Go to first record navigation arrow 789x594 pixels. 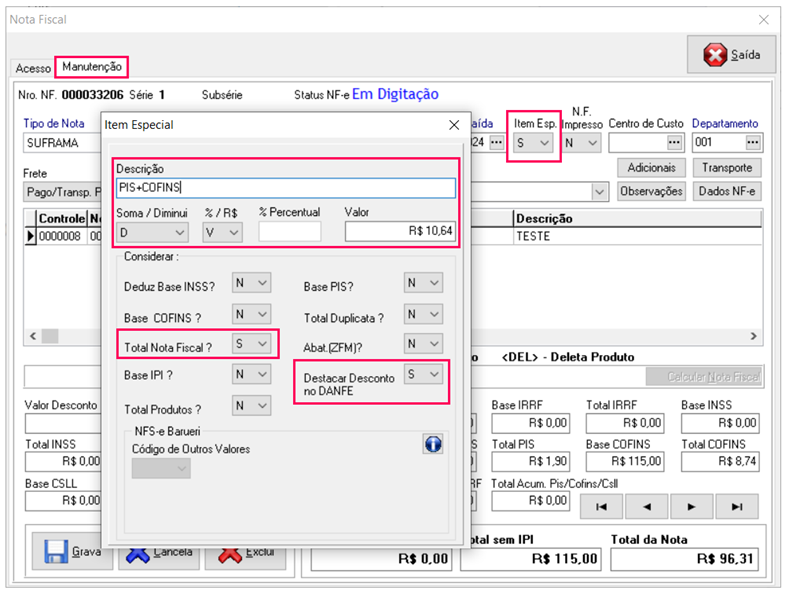(601, 507)
